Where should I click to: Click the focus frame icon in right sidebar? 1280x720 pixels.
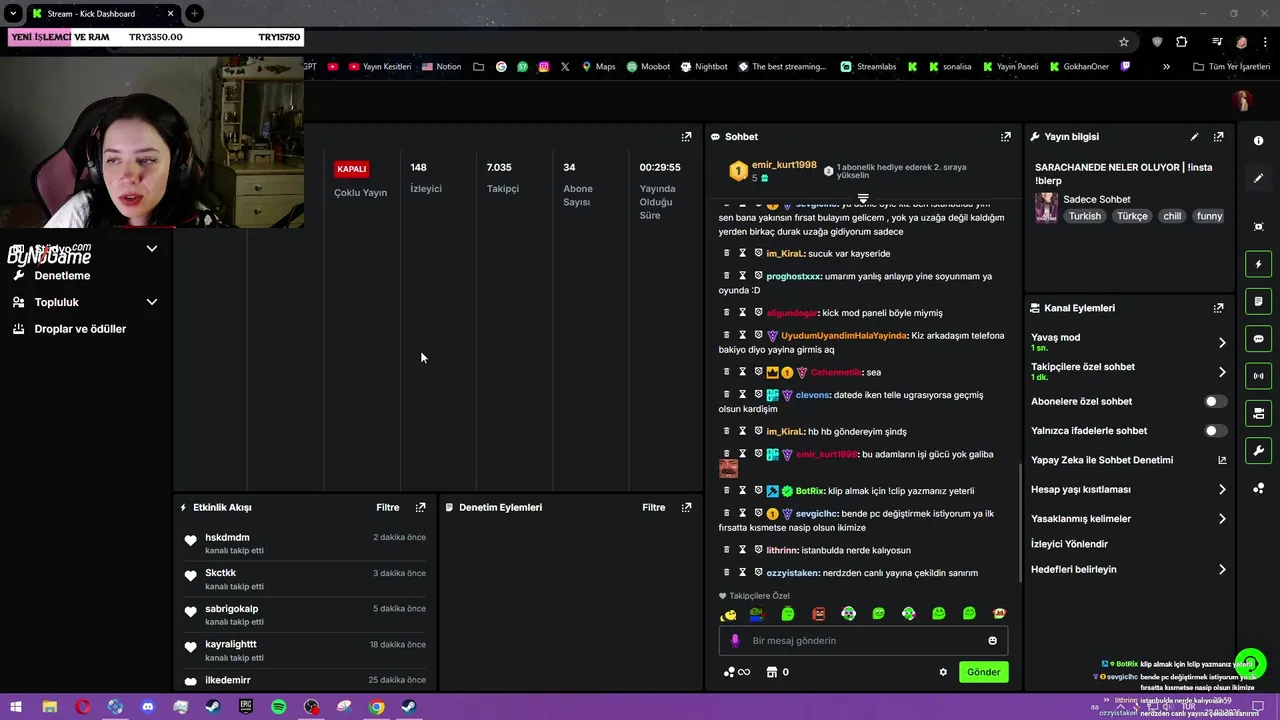1258,227
